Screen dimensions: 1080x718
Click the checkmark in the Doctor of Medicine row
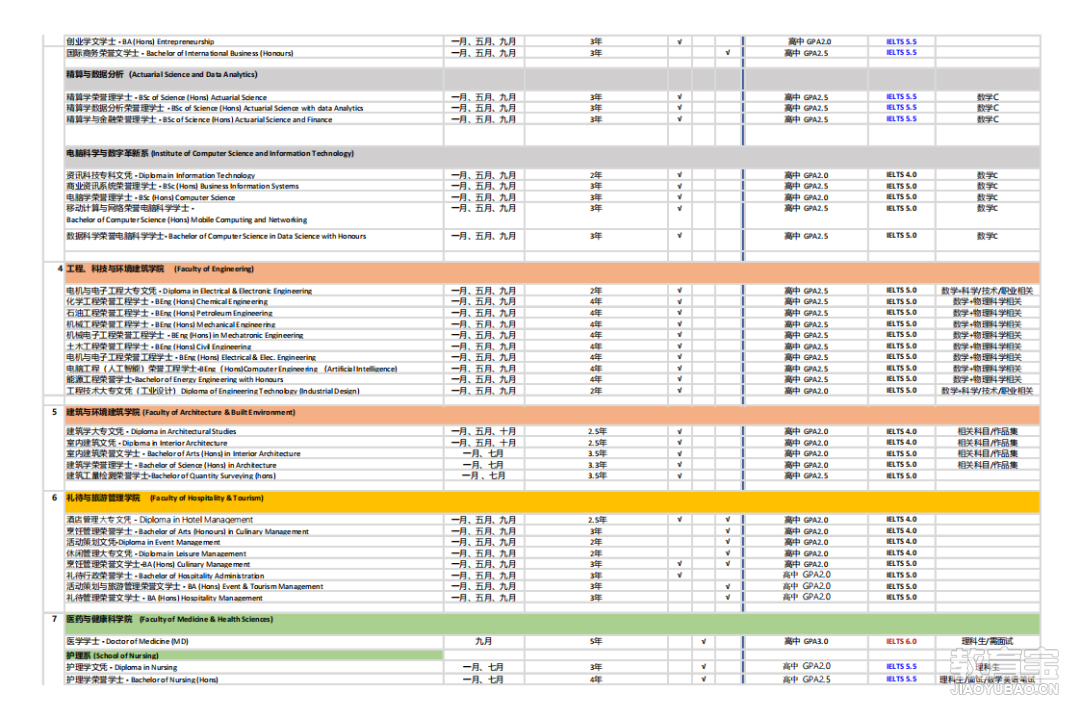click(x=704, y=641)
